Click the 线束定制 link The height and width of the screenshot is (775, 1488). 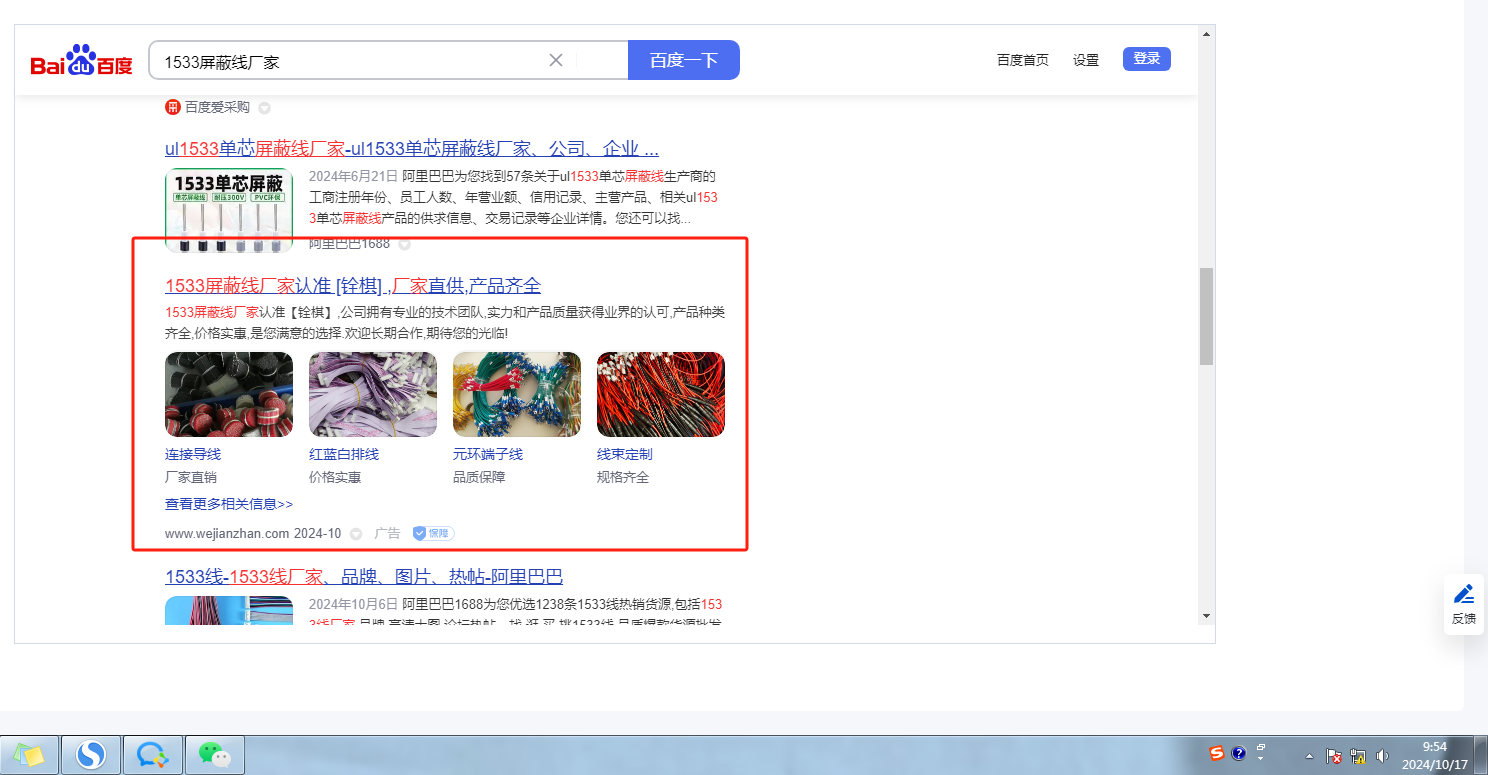pyautogui.click(x=625, y=454)
